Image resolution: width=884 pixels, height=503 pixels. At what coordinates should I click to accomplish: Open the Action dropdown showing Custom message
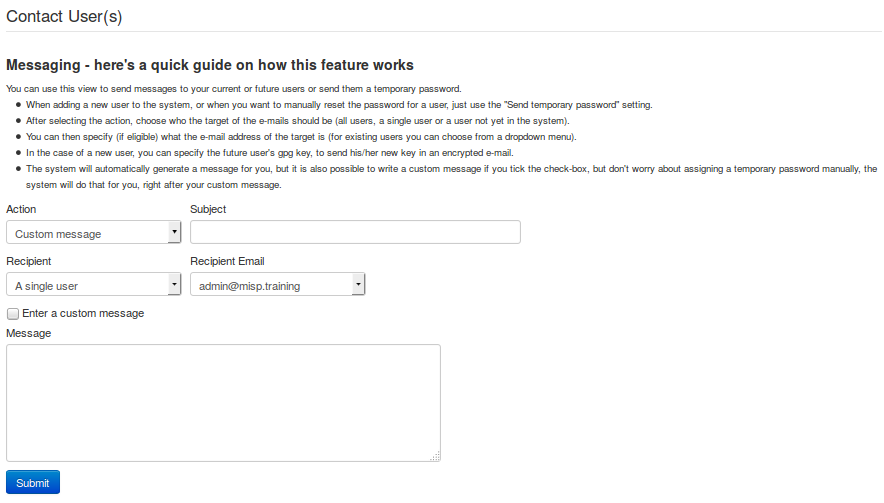pos(93,233)
